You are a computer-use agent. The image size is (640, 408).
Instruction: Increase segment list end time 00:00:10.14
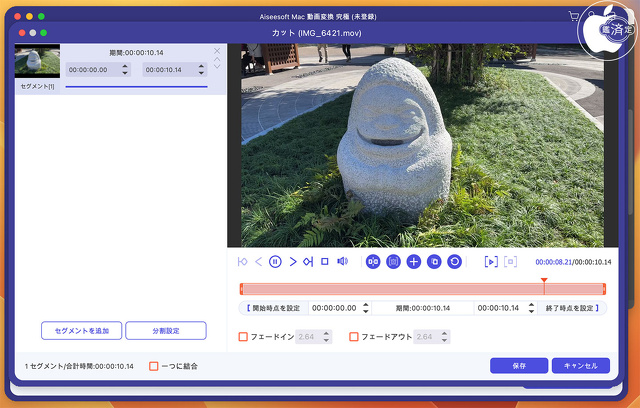pos(201,66)
